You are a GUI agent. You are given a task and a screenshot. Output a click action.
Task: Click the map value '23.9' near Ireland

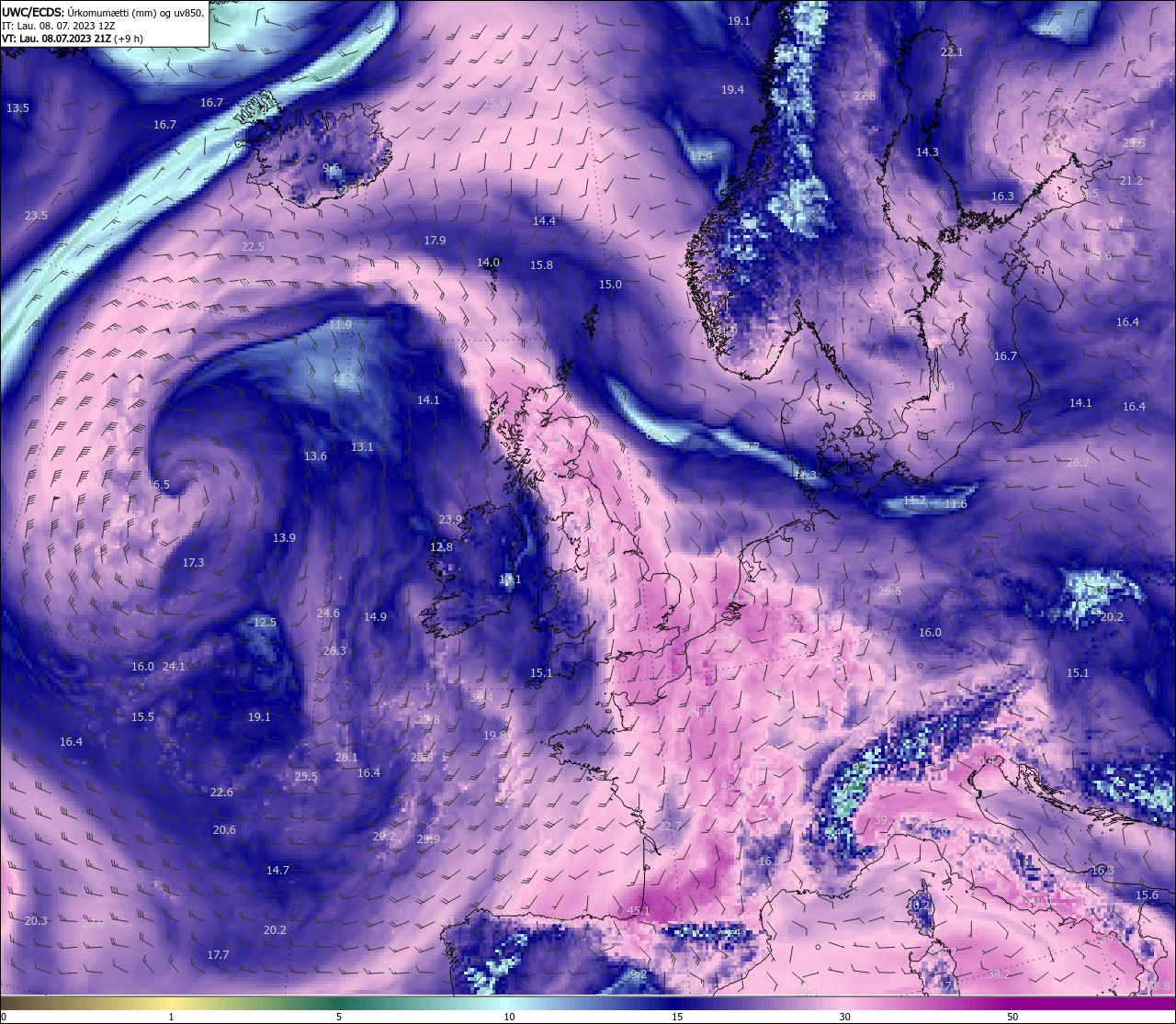point(449,519)
